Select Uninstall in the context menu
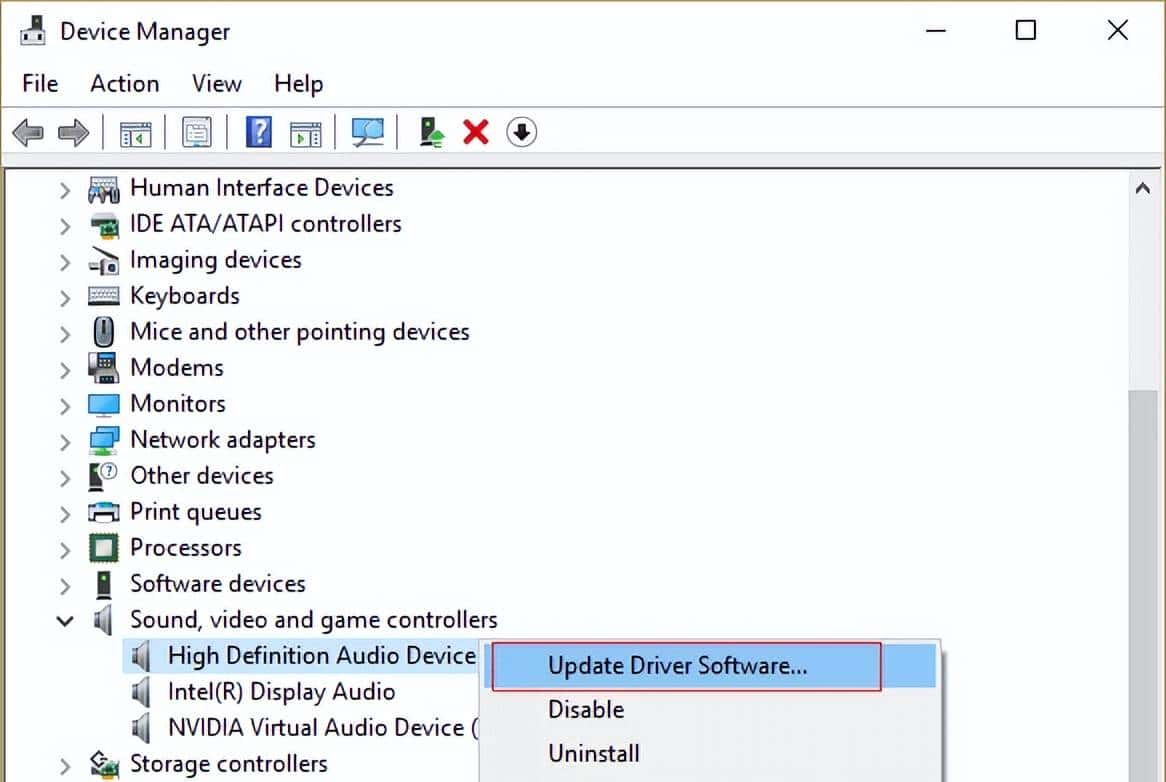Viewport: 1166px width, 782px height. click(x=594, y=754)
